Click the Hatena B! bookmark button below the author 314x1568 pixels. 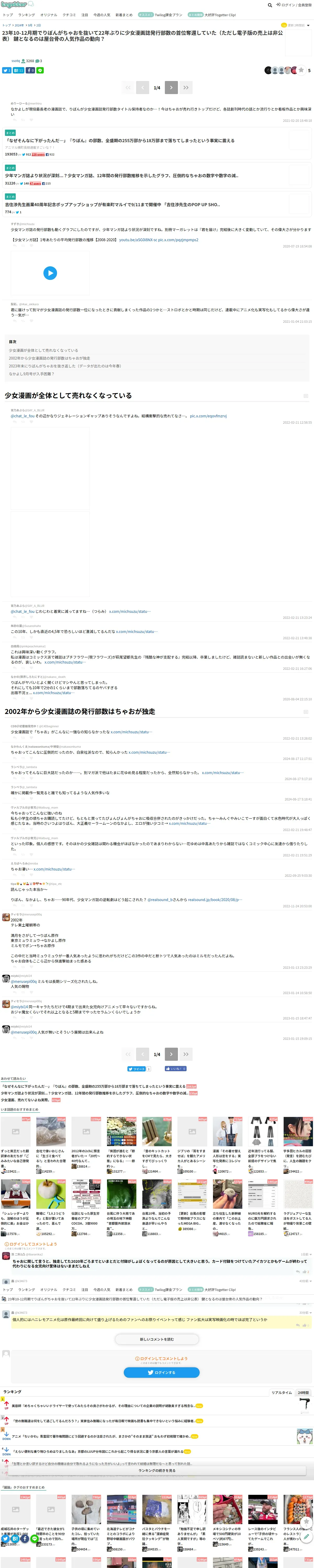pyautogui.click(x=18, y=71)
